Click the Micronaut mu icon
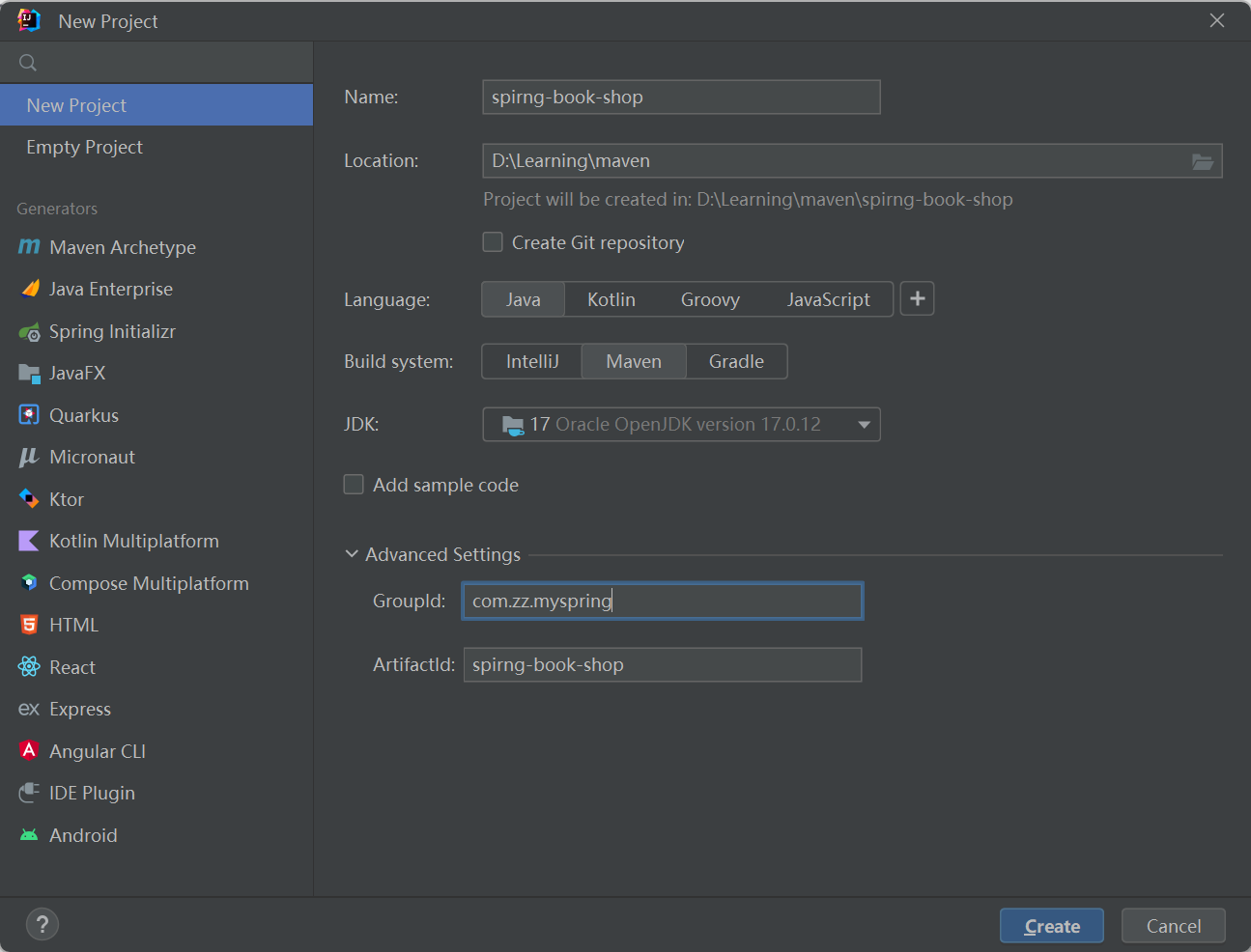 [x=29, y=457]
